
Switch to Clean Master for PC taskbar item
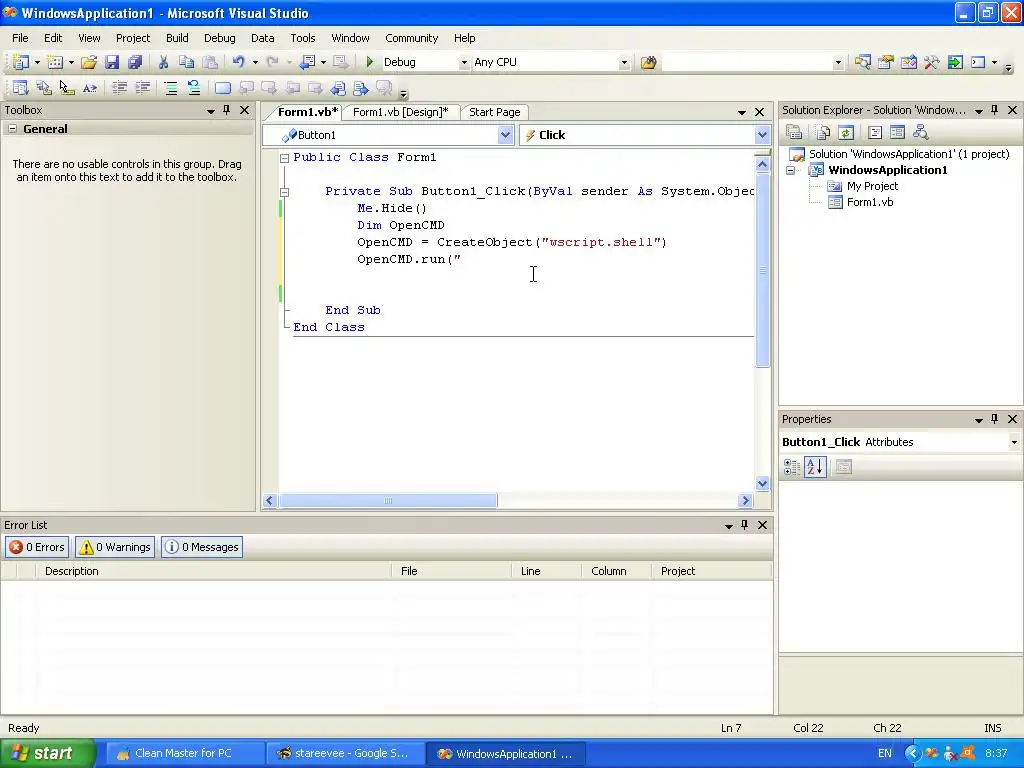point(183,754)
